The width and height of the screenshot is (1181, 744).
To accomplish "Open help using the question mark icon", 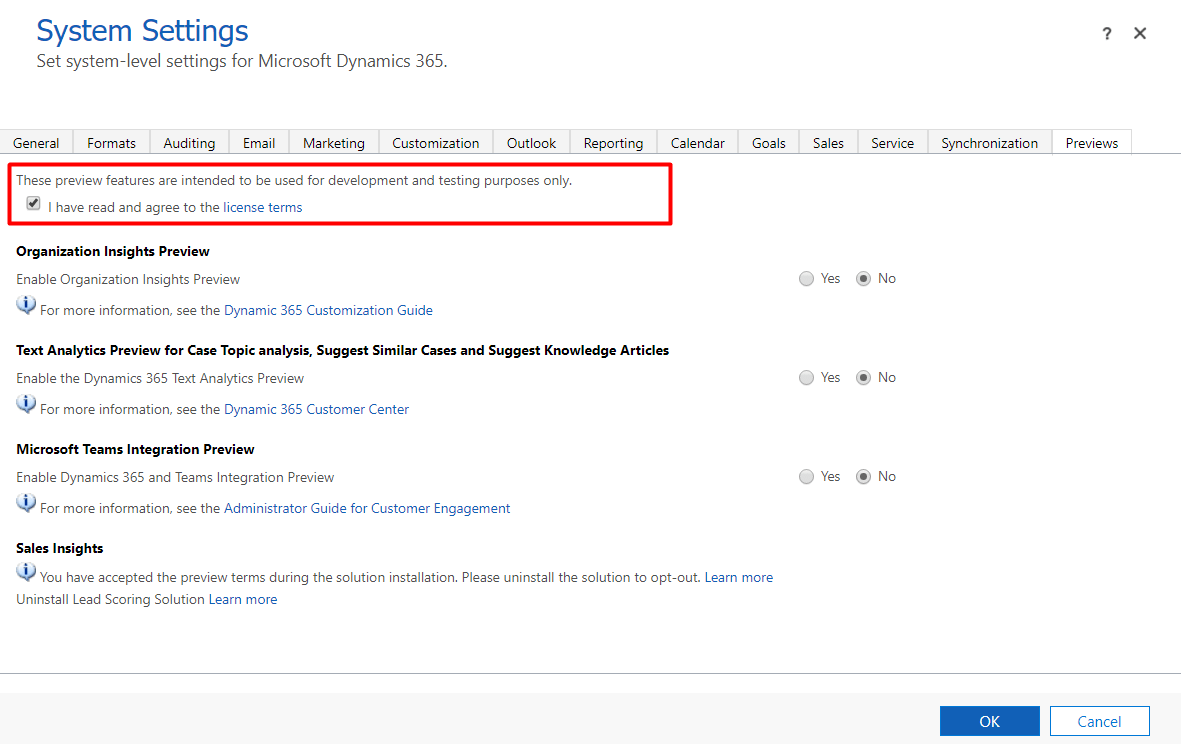I will [1106, 33].
